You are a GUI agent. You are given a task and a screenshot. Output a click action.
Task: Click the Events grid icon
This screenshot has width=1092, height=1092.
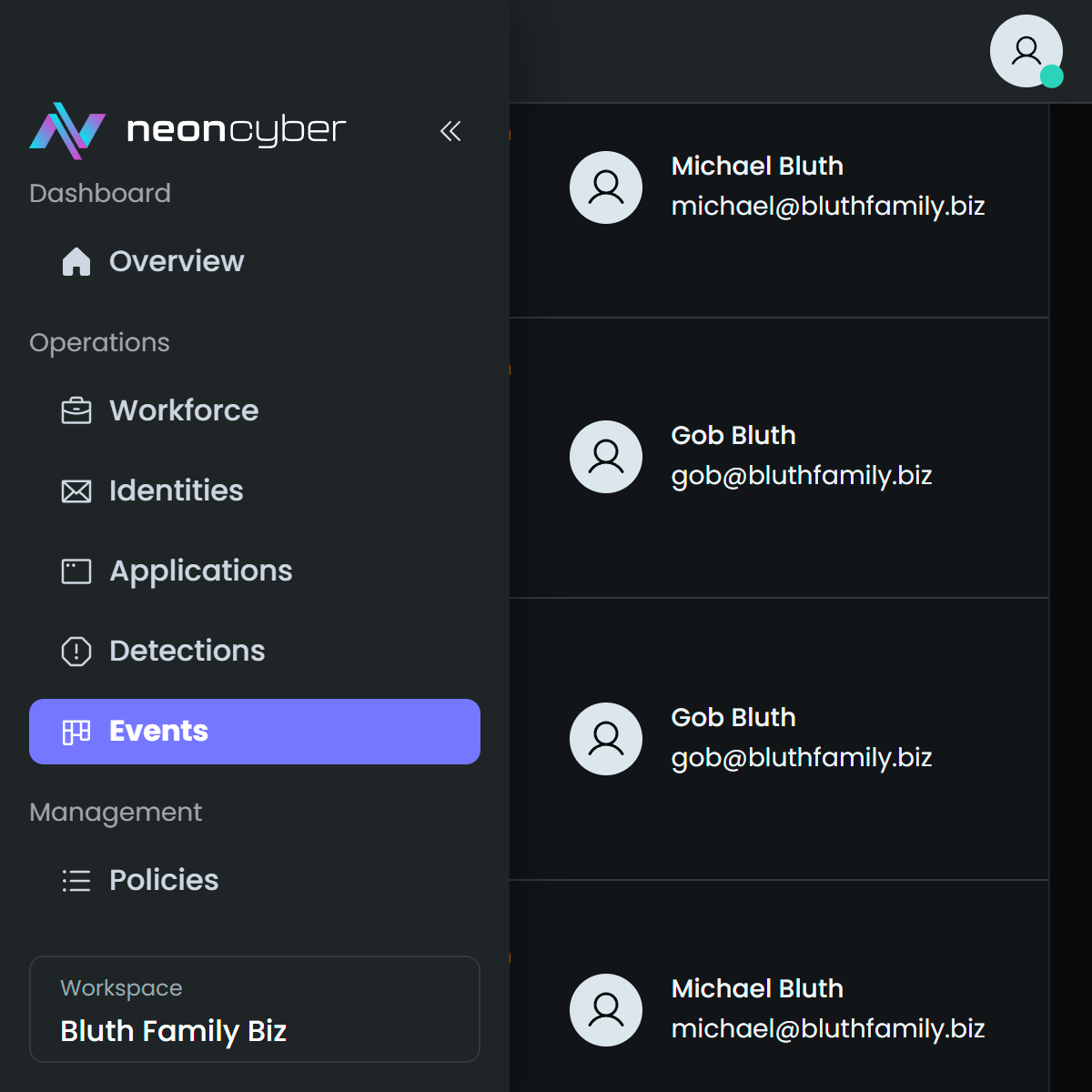coord(76,732)
